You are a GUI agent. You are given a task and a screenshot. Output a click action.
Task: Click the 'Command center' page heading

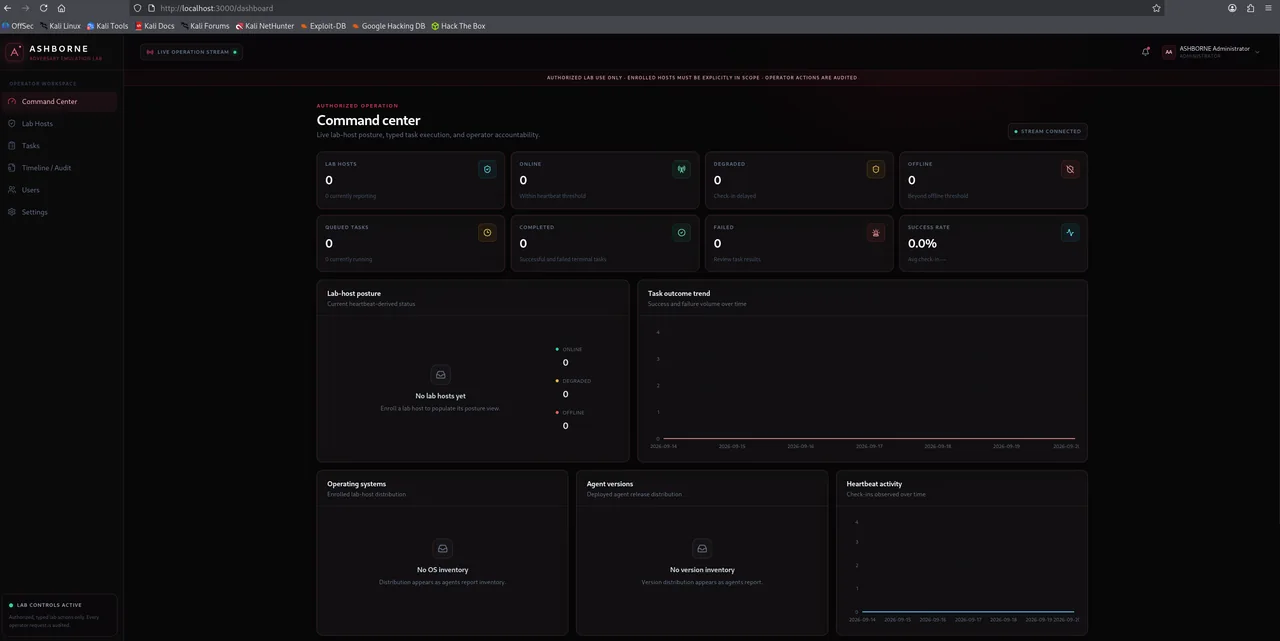pyautogui.click(x=368, y=120)
